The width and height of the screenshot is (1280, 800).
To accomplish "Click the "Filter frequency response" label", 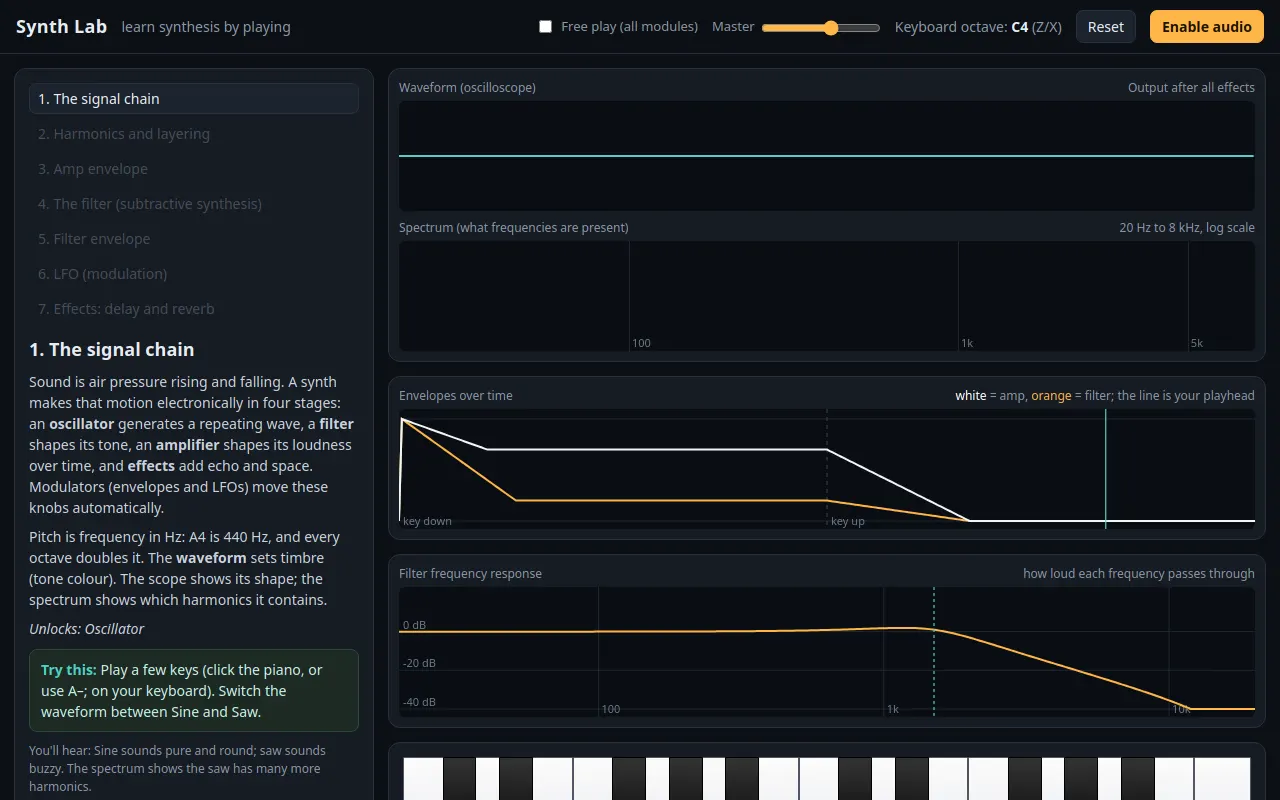I will coord(470,574).
